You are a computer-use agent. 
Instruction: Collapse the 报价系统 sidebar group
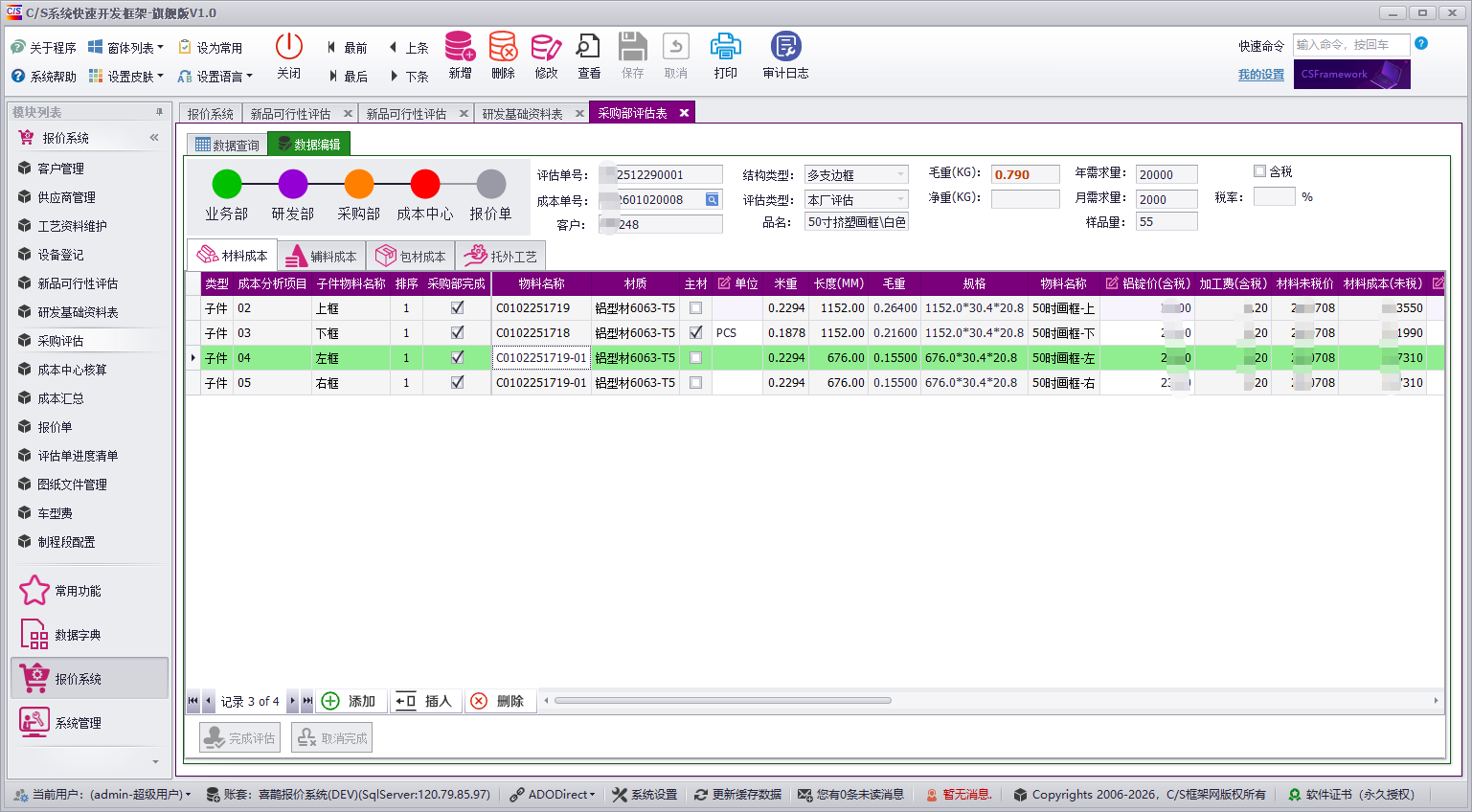[x=154, y=138]
